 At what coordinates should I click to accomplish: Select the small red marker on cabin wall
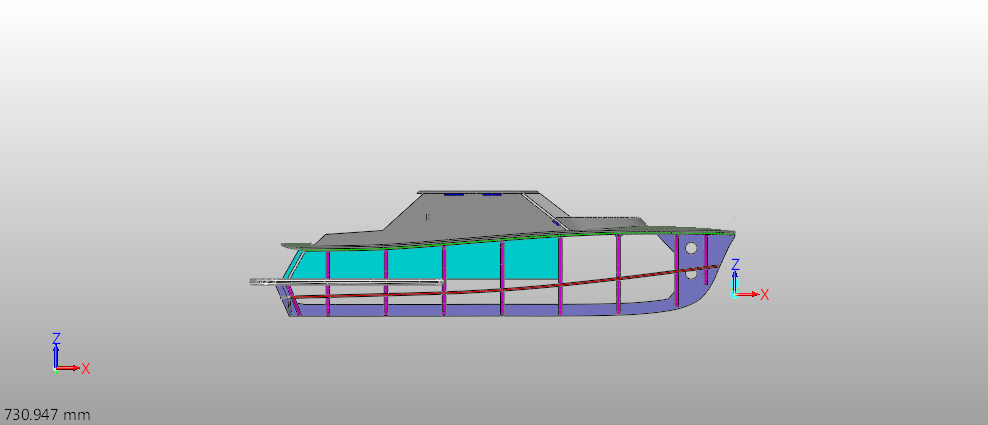click(x=428, y=217)
